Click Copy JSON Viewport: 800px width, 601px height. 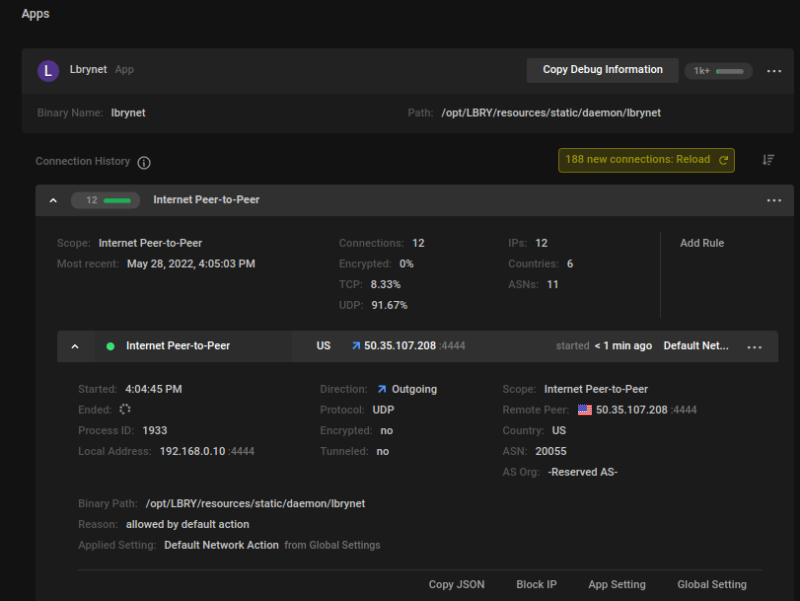(455, 584)
